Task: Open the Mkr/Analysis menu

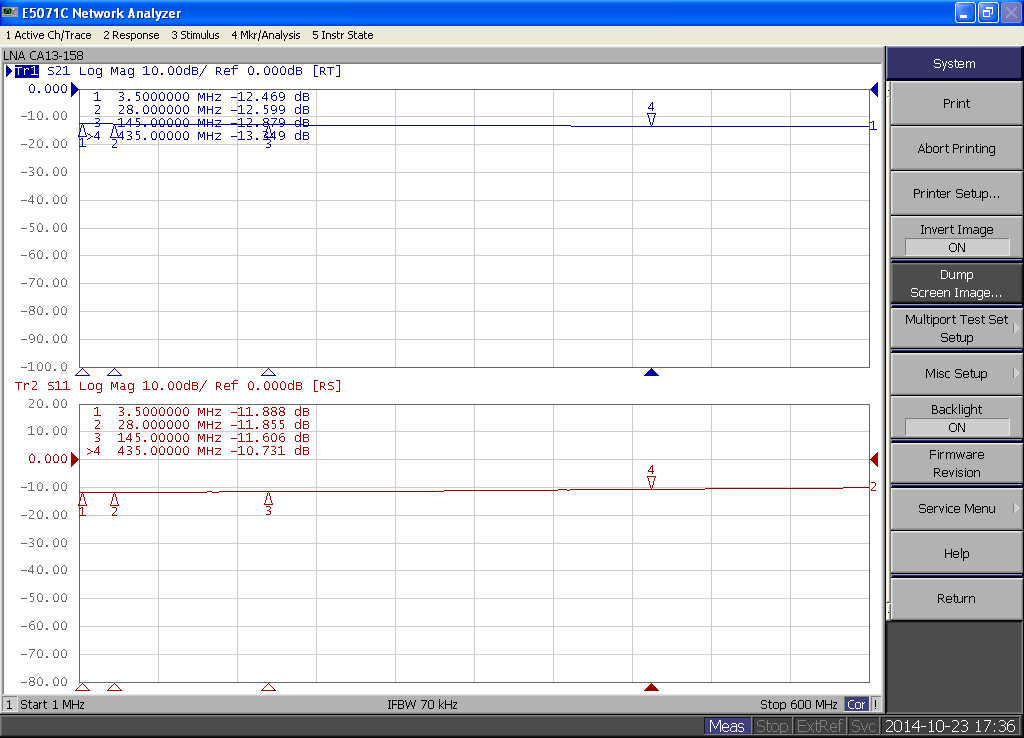Action: point(265,35)
